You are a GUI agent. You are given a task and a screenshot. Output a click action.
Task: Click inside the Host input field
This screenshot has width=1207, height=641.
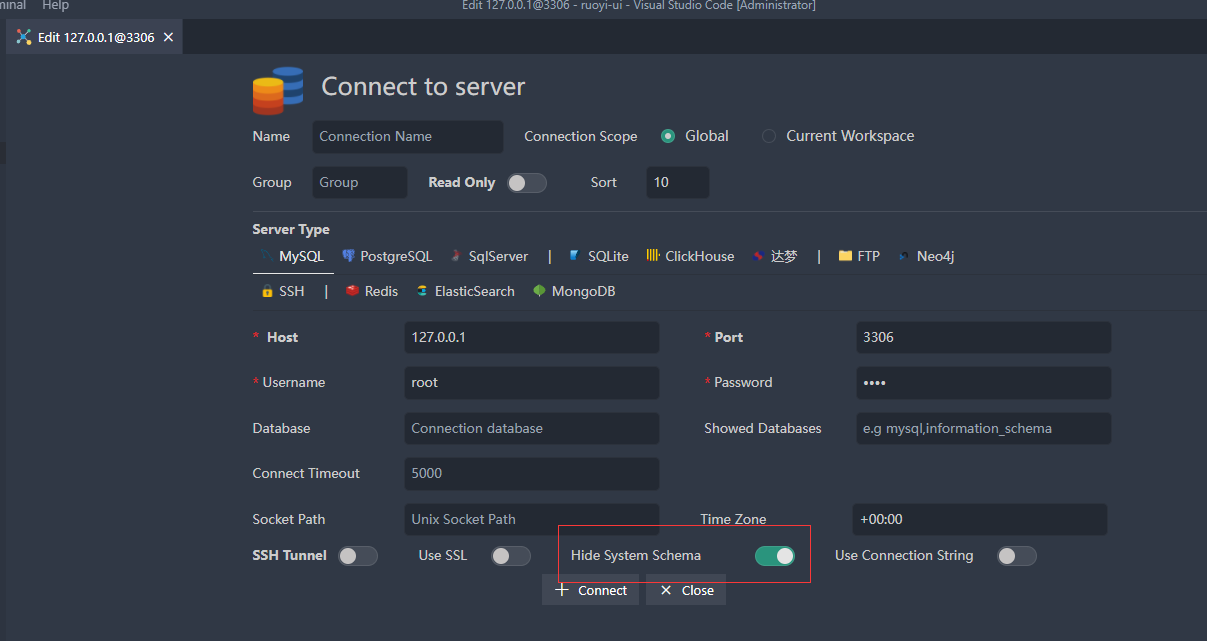click(x=531, y=337)
